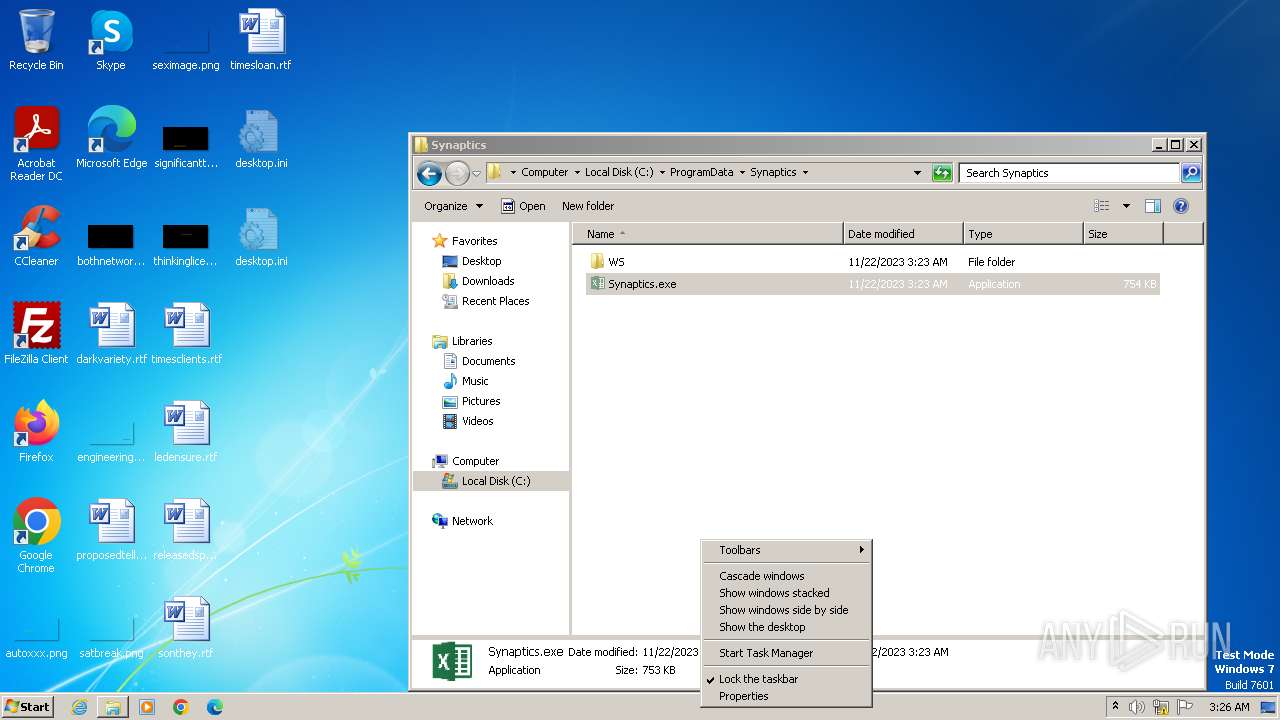Select the seximage.png desktop file
The height and width of the screenshot is (720, 1280).
(x=186, y=40)
